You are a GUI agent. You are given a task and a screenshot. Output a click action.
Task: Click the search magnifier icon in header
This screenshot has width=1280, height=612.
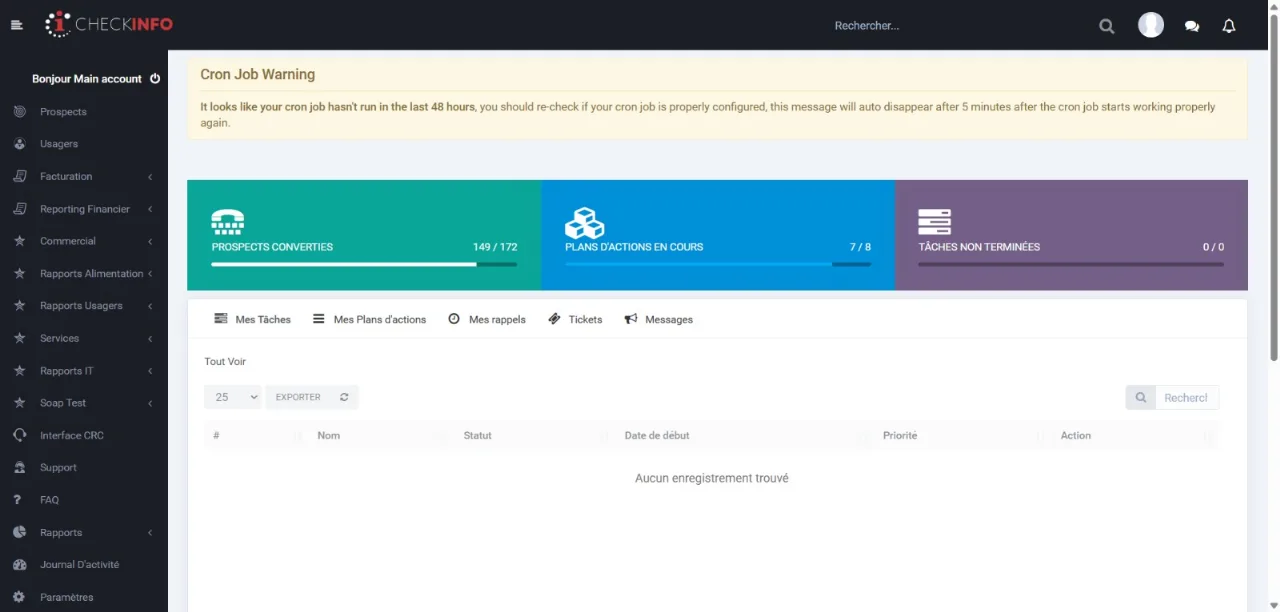point(1107,26)
